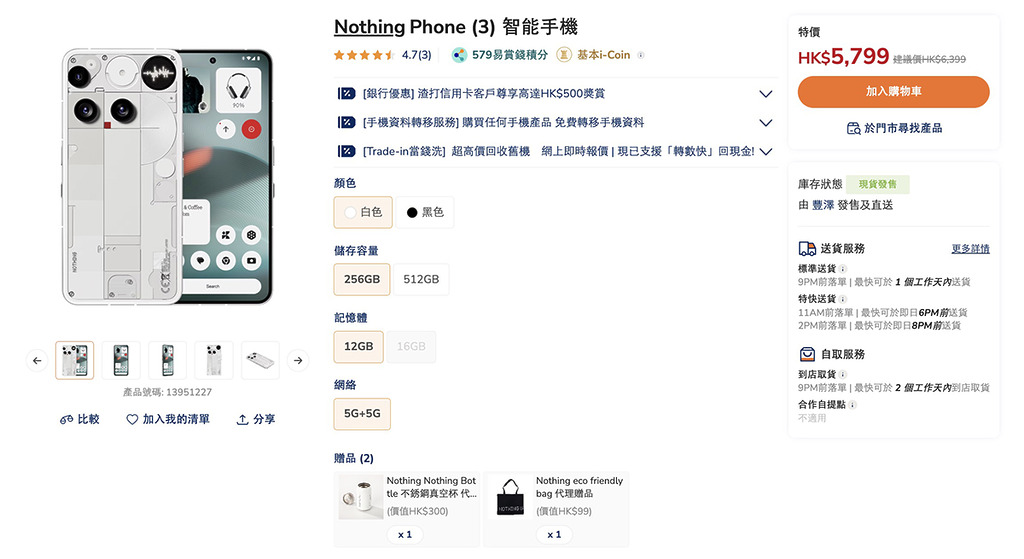Choose the black (黑色) color swatch
The height and width of the screenshot is (559, 1024).
coord(425,213)
